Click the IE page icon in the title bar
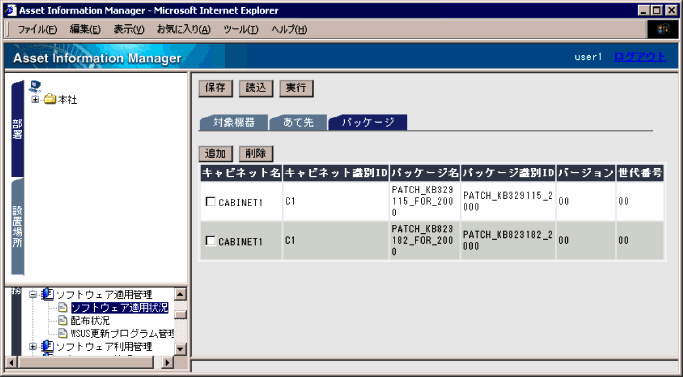 (x=10, y=10)
